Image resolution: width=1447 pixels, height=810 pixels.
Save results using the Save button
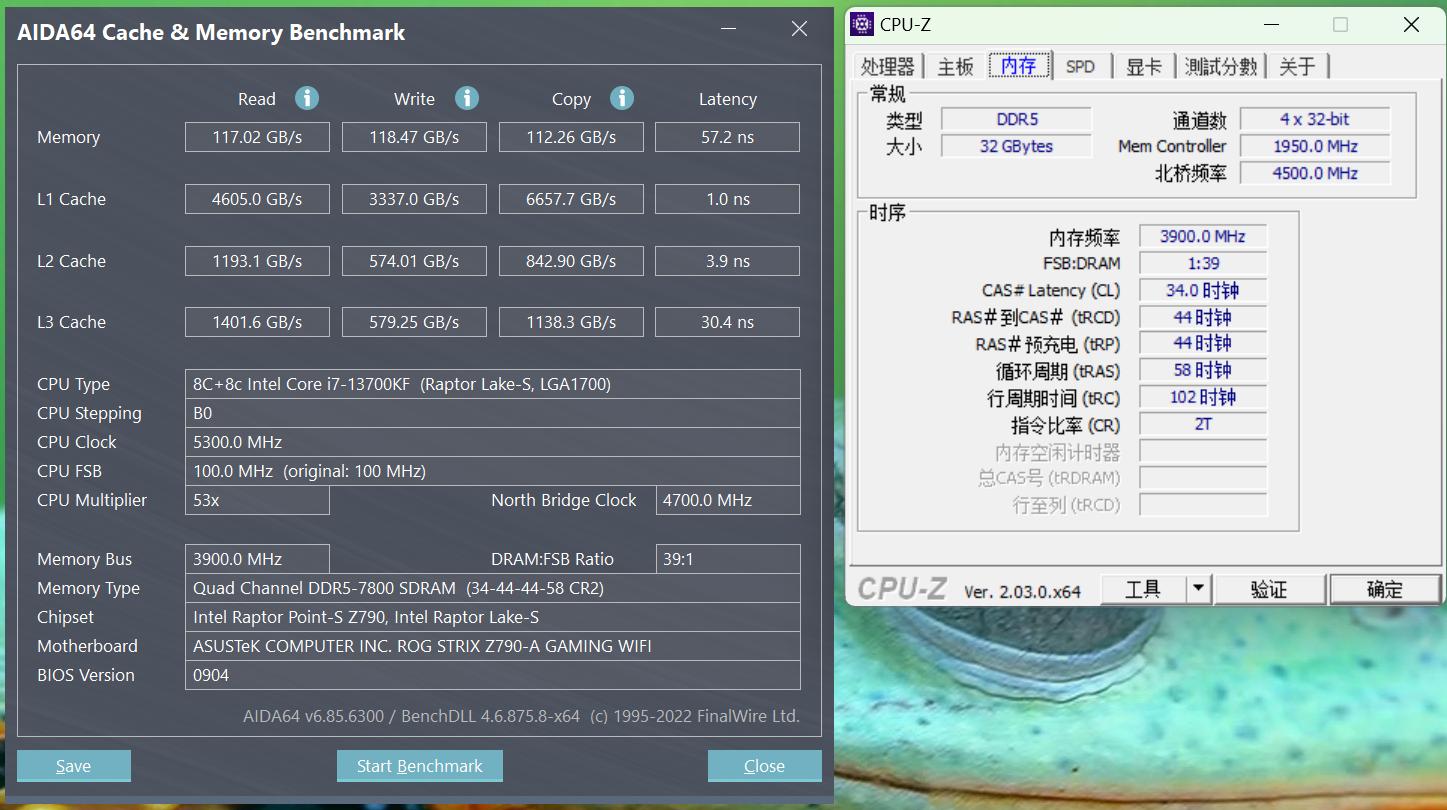(x=73, y=765)
